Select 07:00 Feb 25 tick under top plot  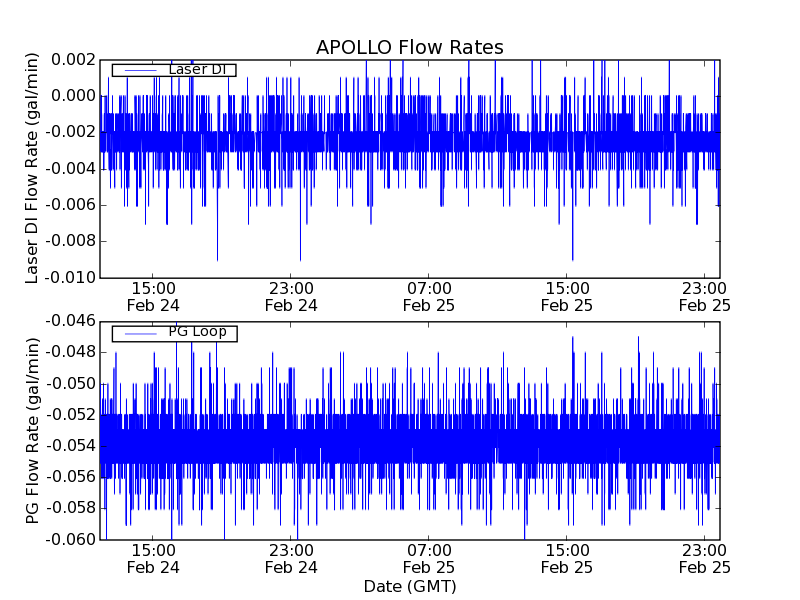tap(429, 297)
